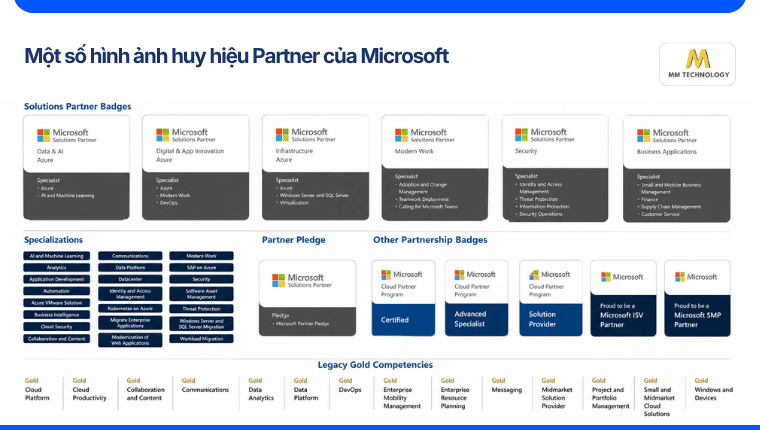Select the Software Asset Management pill

pyautogui.click(x=201, y=294)
